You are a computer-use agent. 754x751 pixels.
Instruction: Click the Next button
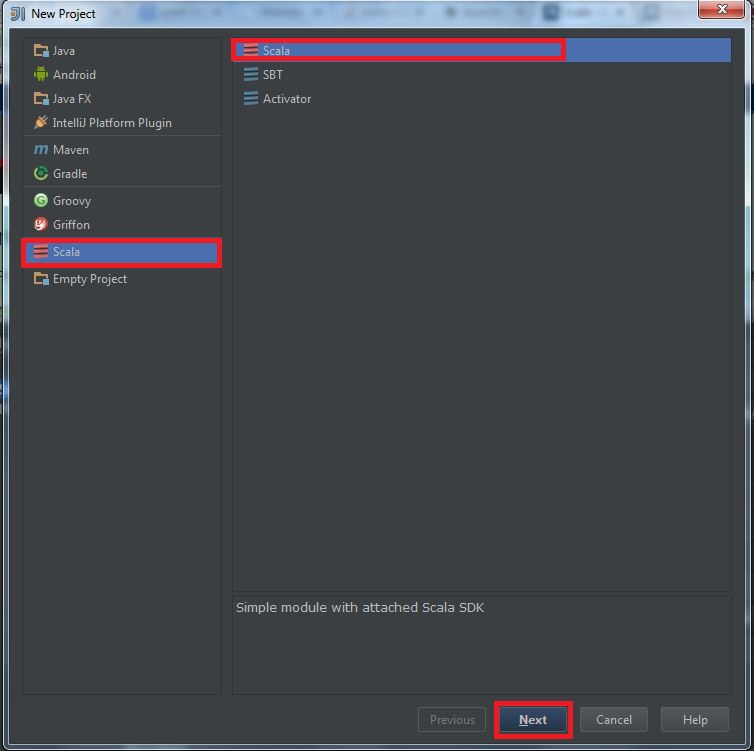click(x=533, y=720)
